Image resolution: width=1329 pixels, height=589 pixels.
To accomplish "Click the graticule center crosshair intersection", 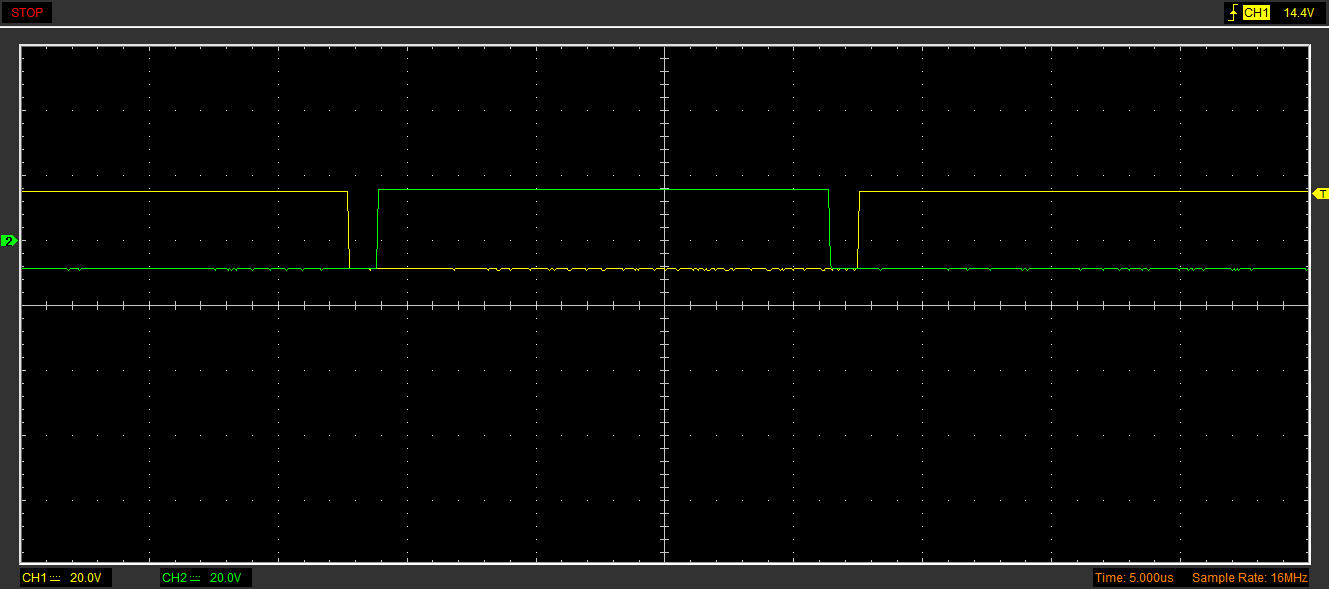I will point(664,305).
